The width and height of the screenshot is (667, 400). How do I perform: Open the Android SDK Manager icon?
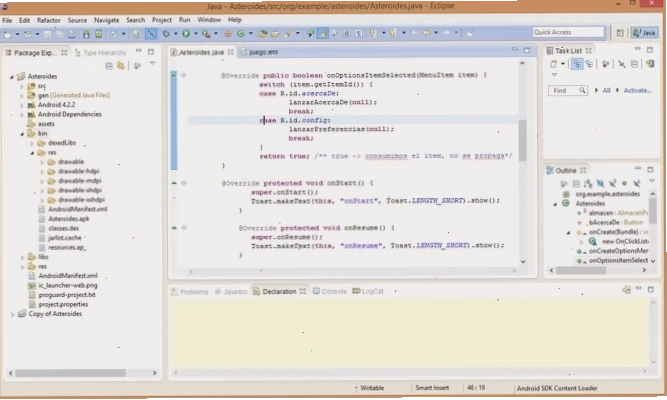(x=86, y=34)
